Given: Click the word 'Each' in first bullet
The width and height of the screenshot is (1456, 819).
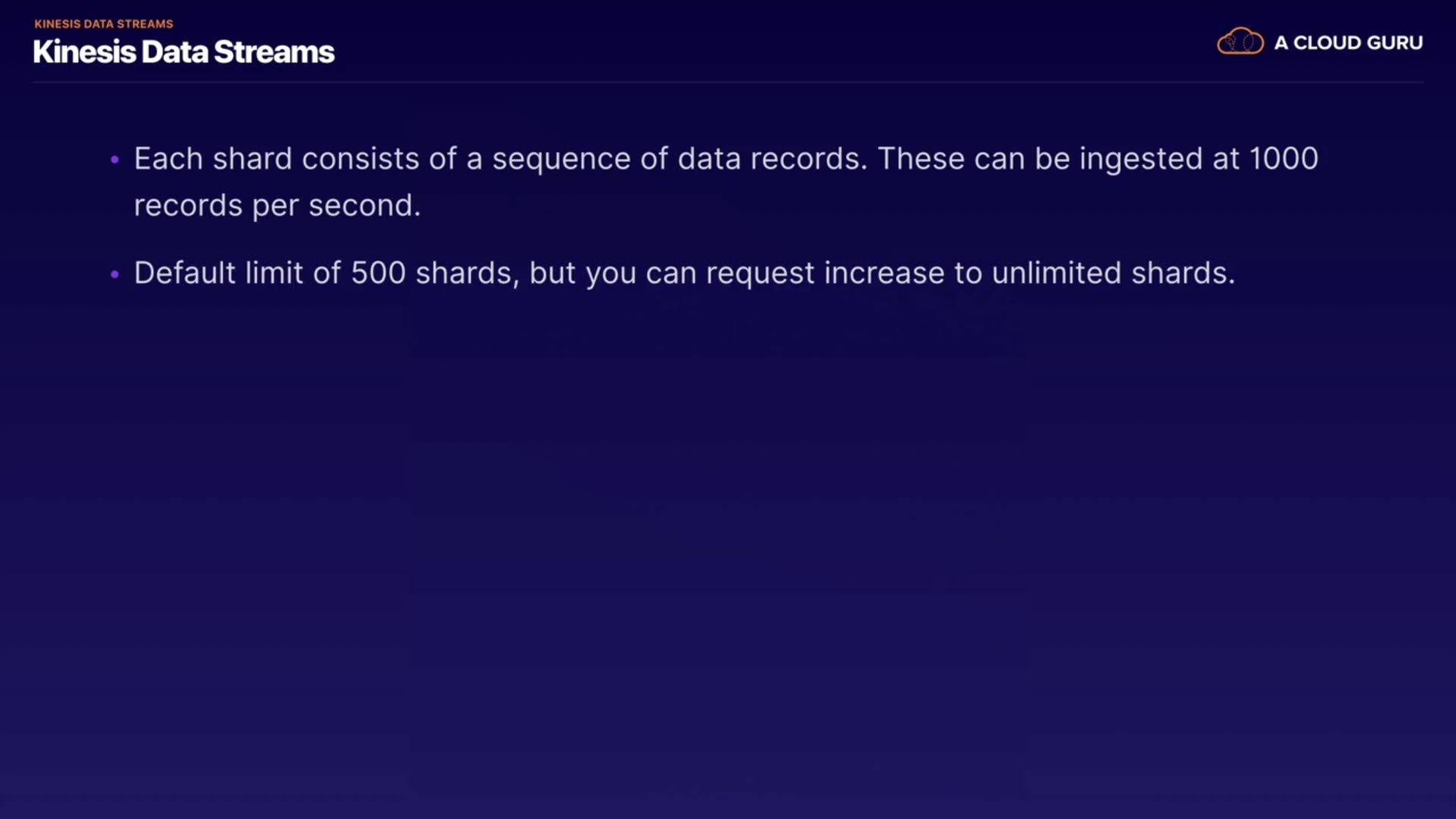Looking at the screenshot, I should tap(168, 159).
